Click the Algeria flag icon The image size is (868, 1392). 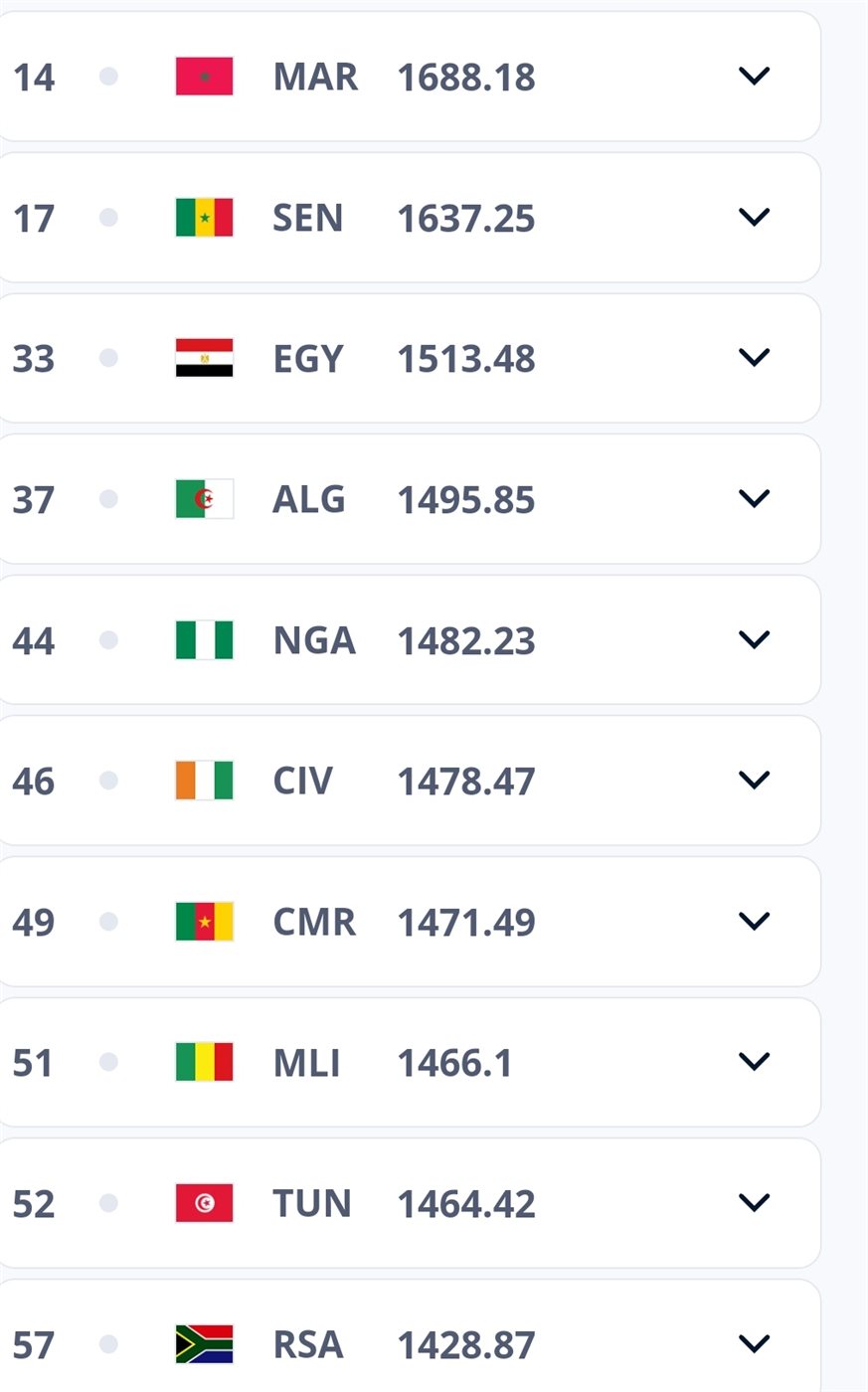coord(204,499)
